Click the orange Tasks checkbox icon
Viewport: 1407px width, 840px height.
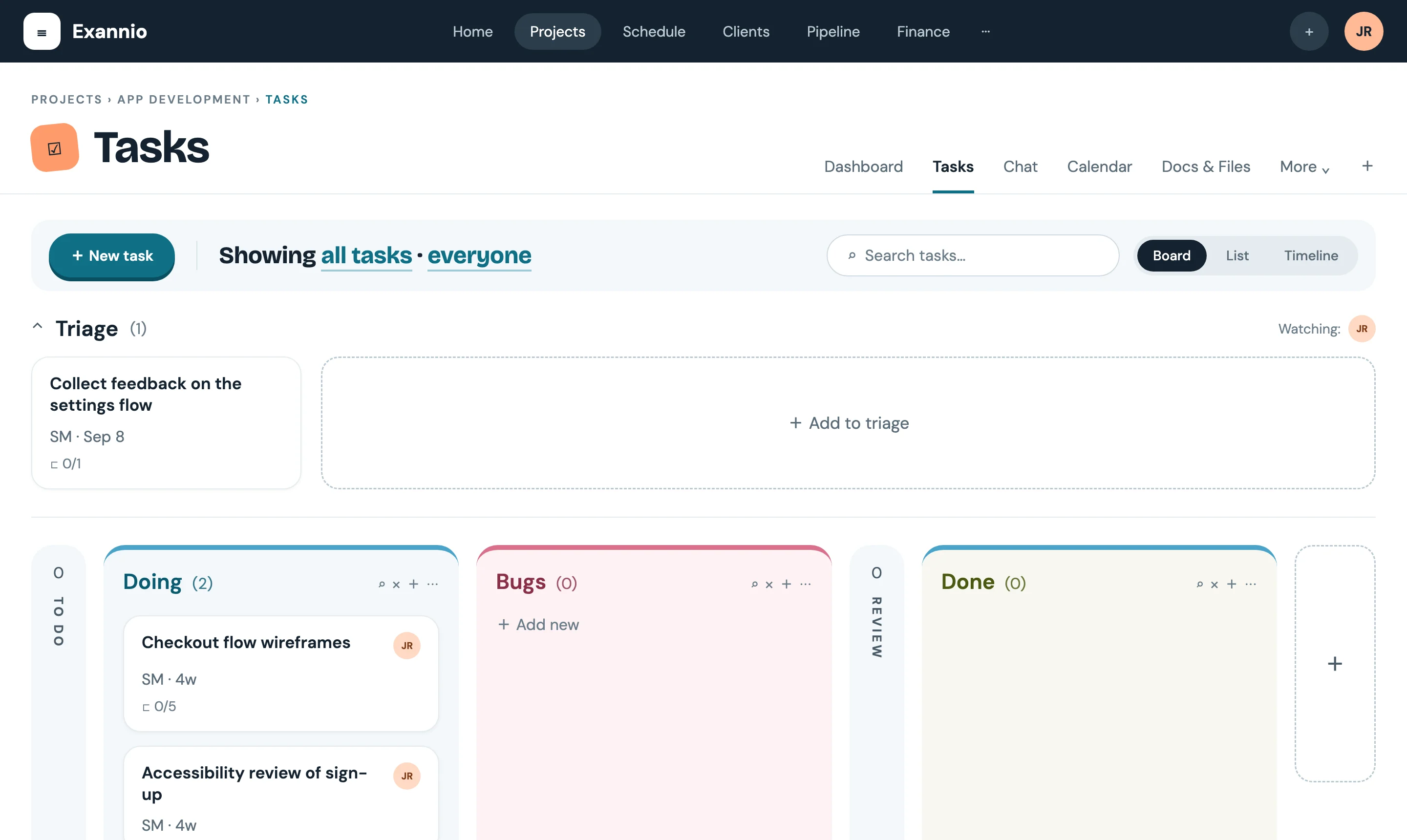pyautogui.click(x=54, y=148)
